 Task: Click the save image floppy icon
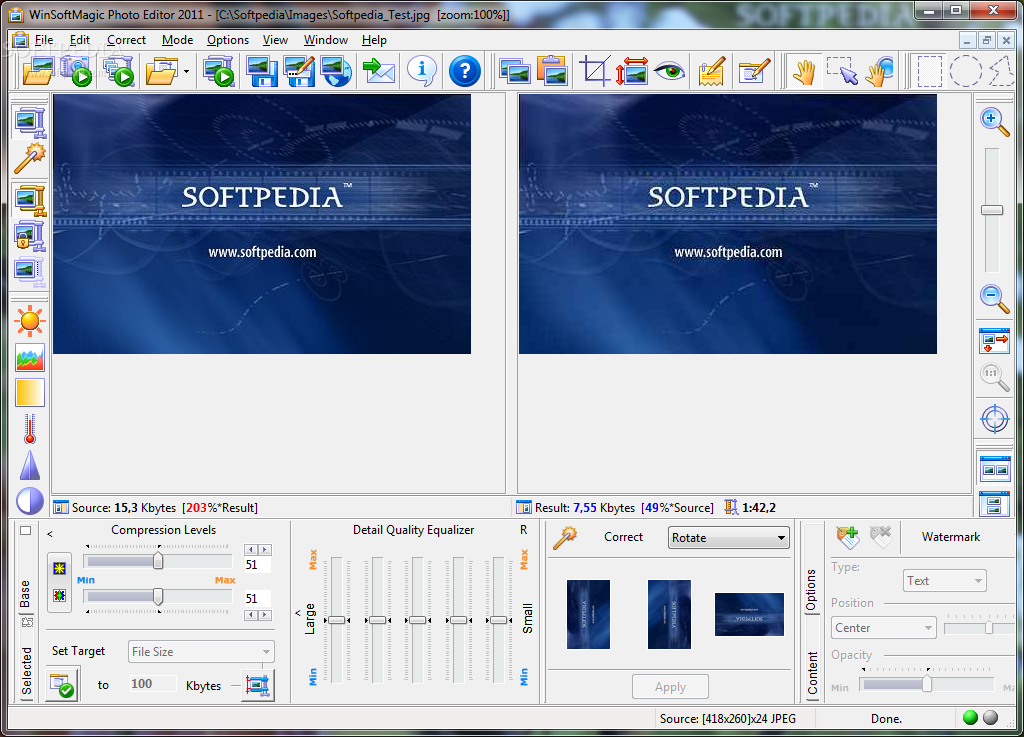[x=263, y=71]
